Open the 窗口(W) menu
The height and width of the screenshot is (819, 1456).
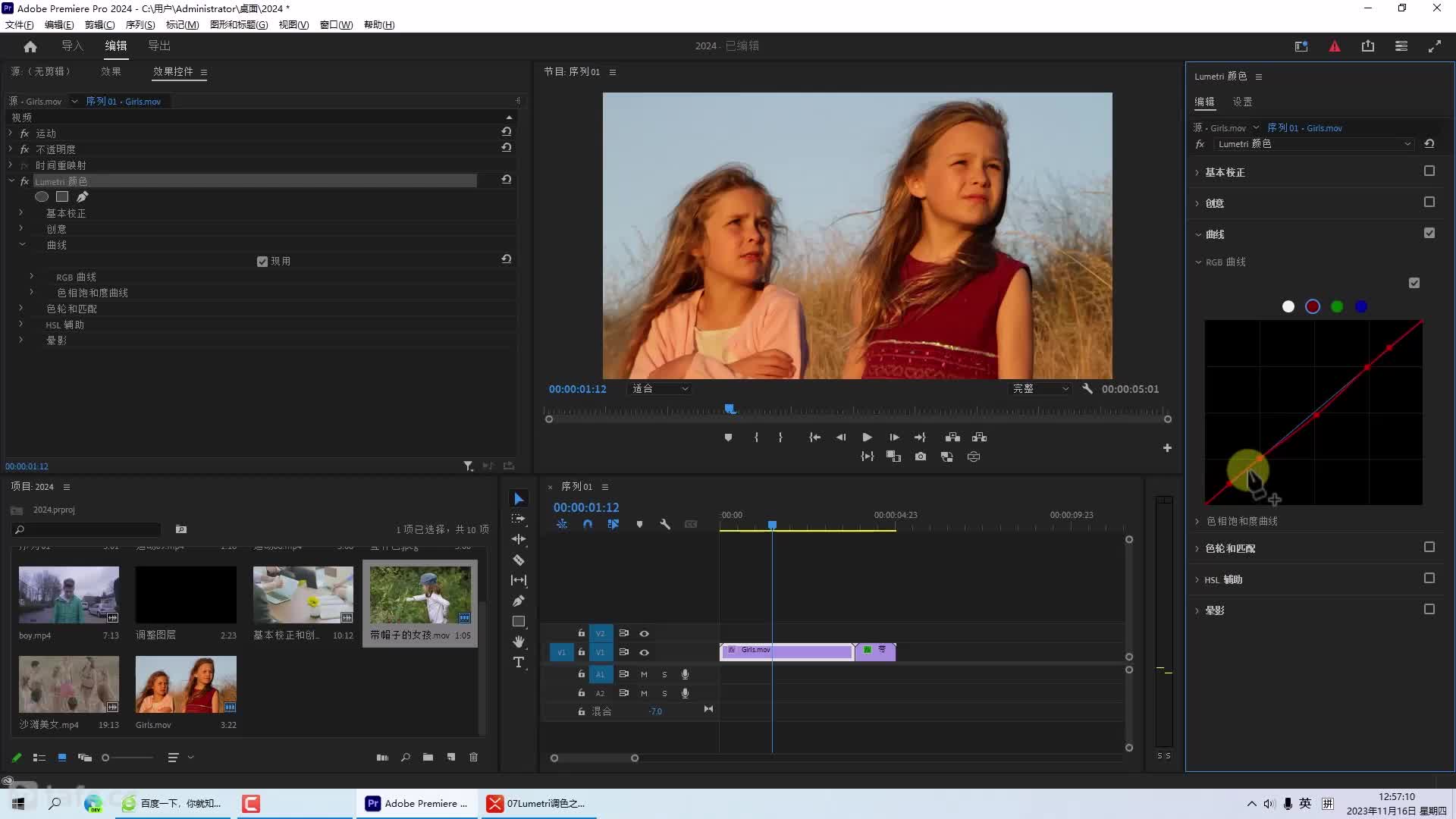click(x=336, y=25)
